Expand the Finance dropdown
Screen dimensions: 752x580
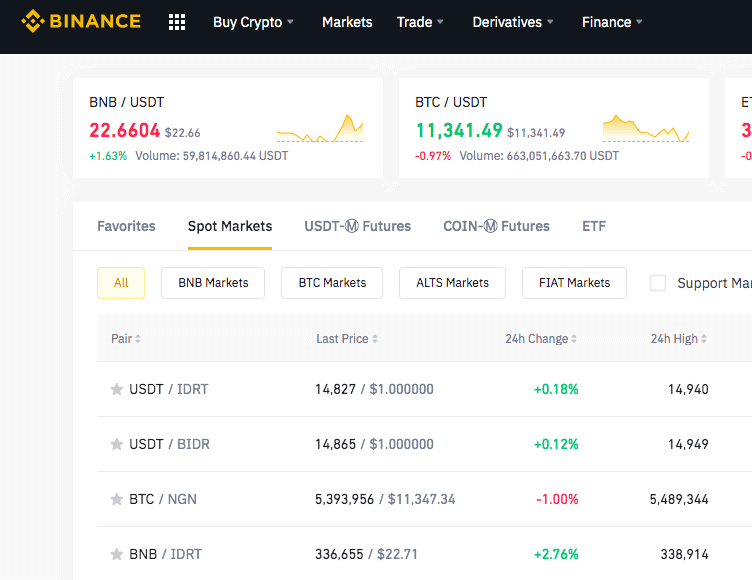[x=612, y=22]
